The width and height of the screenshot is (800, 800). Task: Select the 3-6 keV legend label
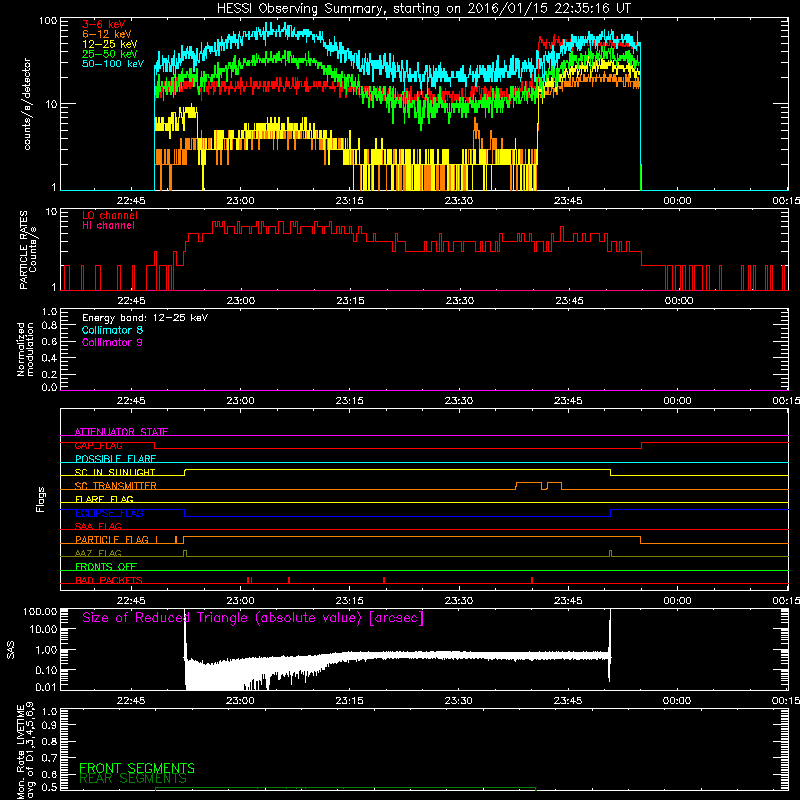tap(104, 24)
